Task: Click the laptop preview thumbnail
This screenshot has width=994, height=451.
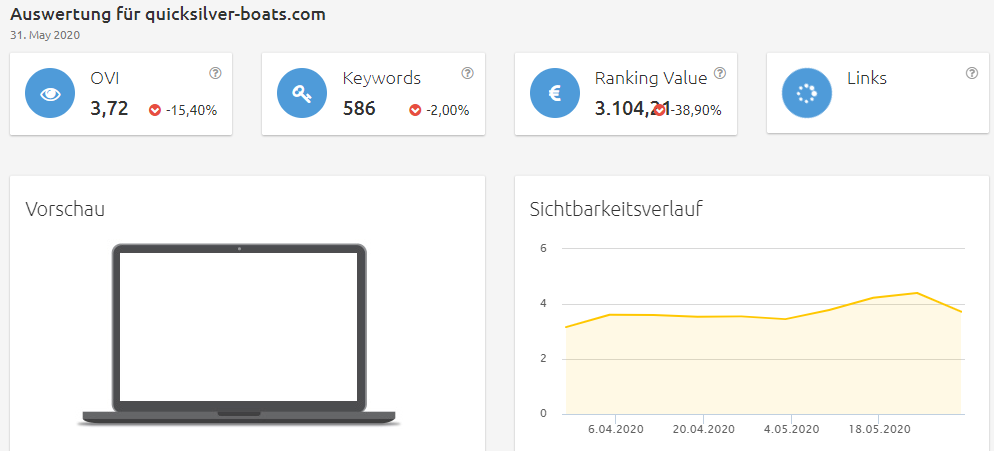Action: click(x=239, y=334)
